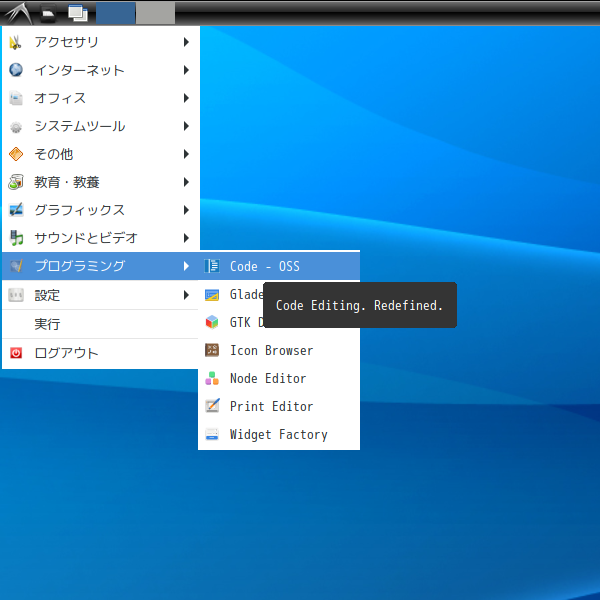600x600 pixels.
Task: Select the 実行 menu entry
Action: pos(47,324)
